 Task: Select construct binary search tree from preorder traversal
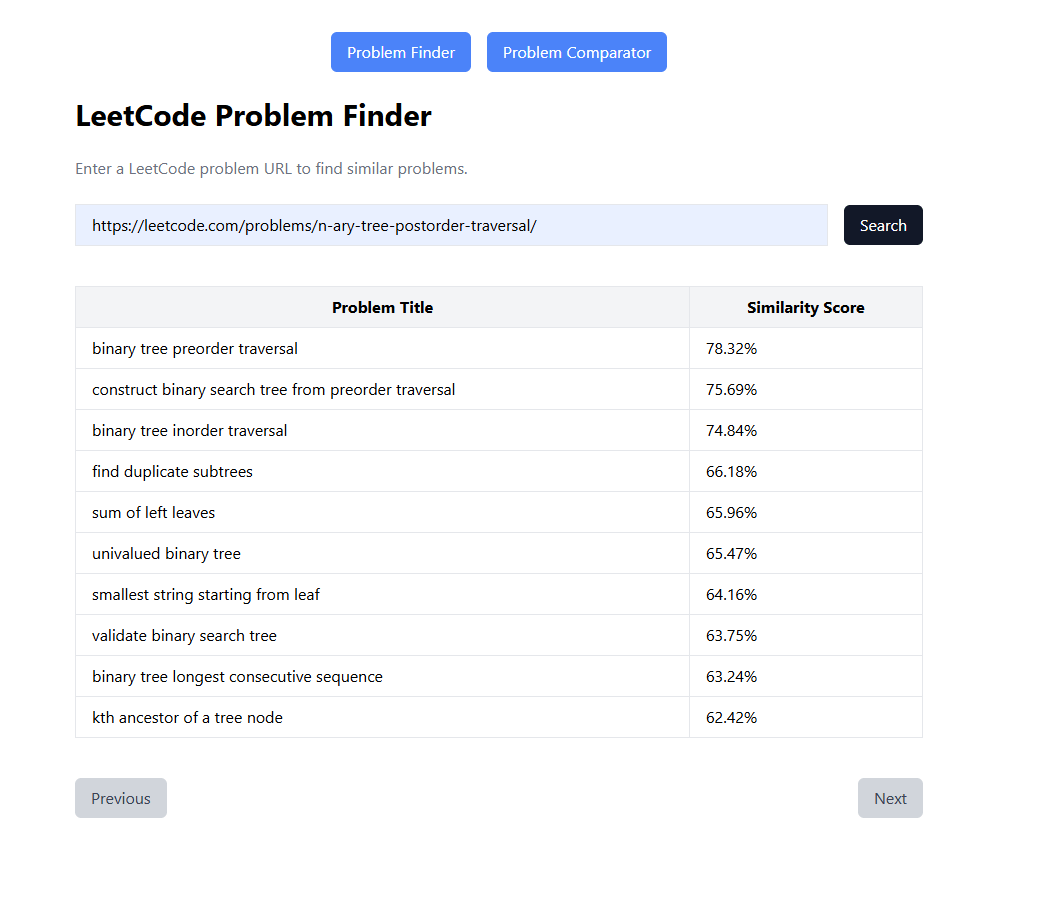click(x=499, y=389)
